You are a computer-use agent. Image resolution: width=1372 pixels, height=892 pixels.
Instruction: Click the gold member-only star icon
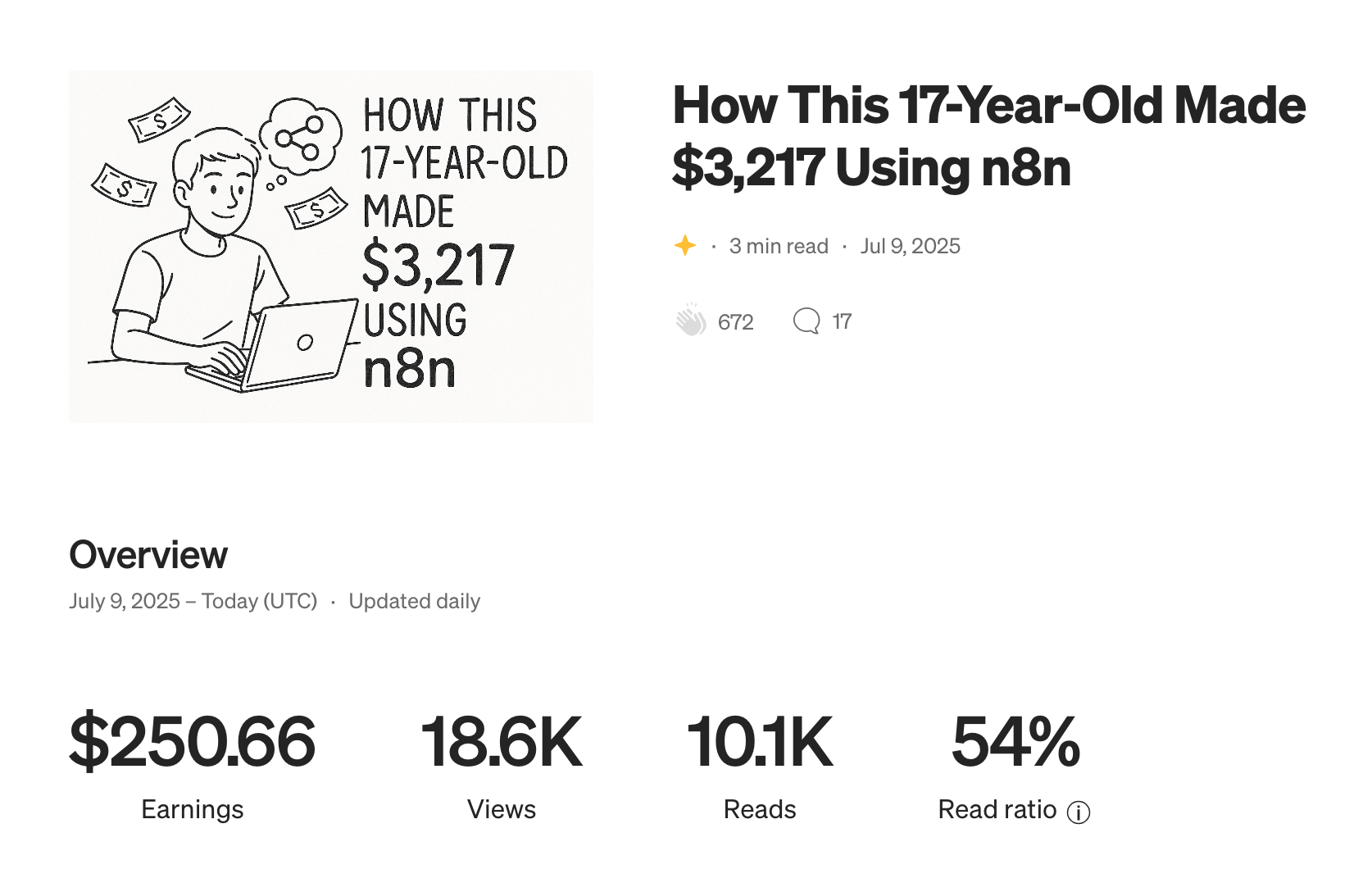685,245
